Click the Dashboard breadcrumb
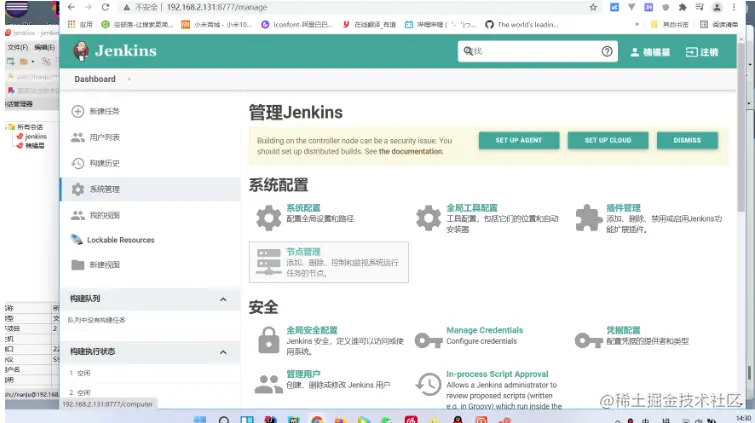The image size is (755, 423). tap(95, 79)
